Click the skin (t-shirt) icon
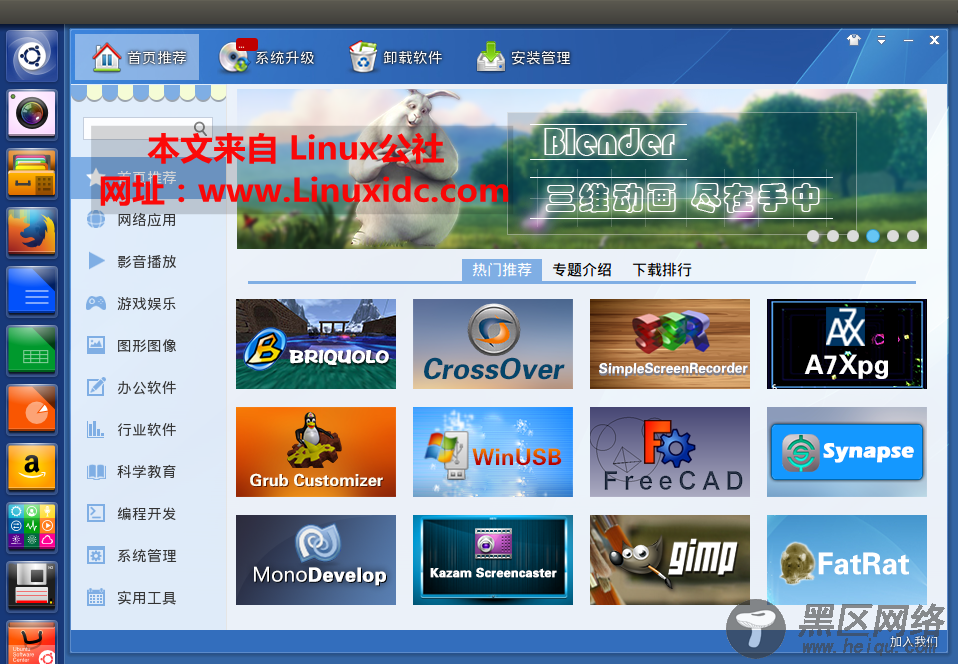This screenshot has width=958, height=664. pyautogui.click(x=854, y=40)
